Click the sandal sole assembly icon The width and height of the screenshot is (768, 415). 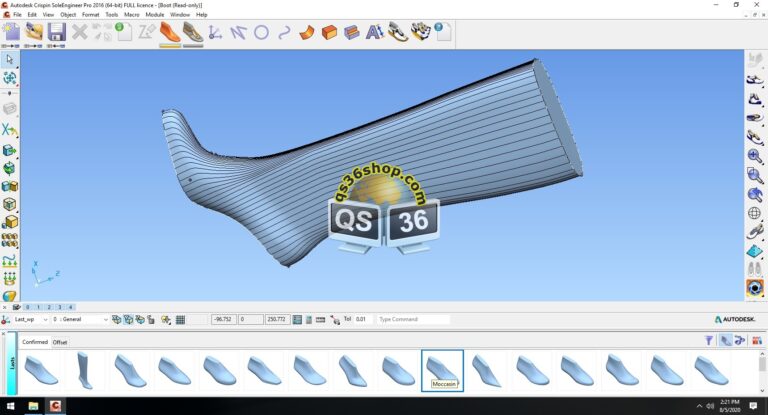click(x=398, y=32)
